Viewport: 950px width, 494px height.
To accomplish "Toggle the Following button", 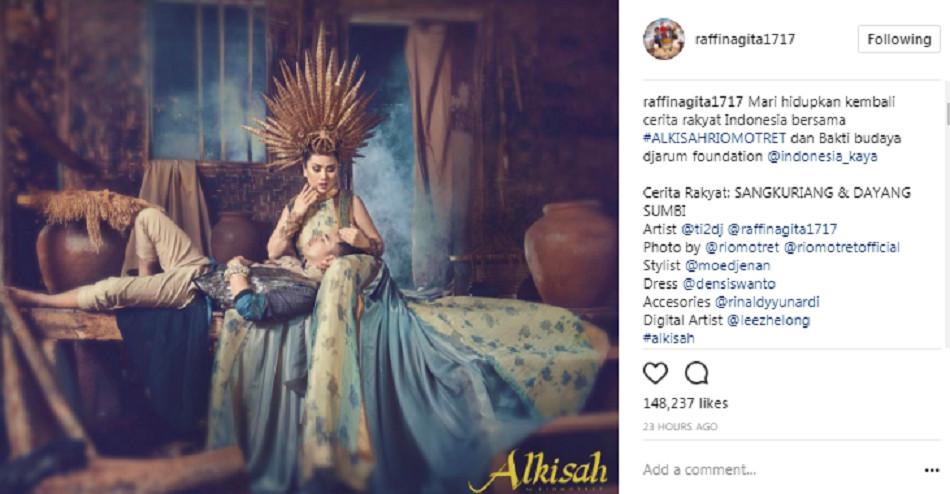I will 899,39.
